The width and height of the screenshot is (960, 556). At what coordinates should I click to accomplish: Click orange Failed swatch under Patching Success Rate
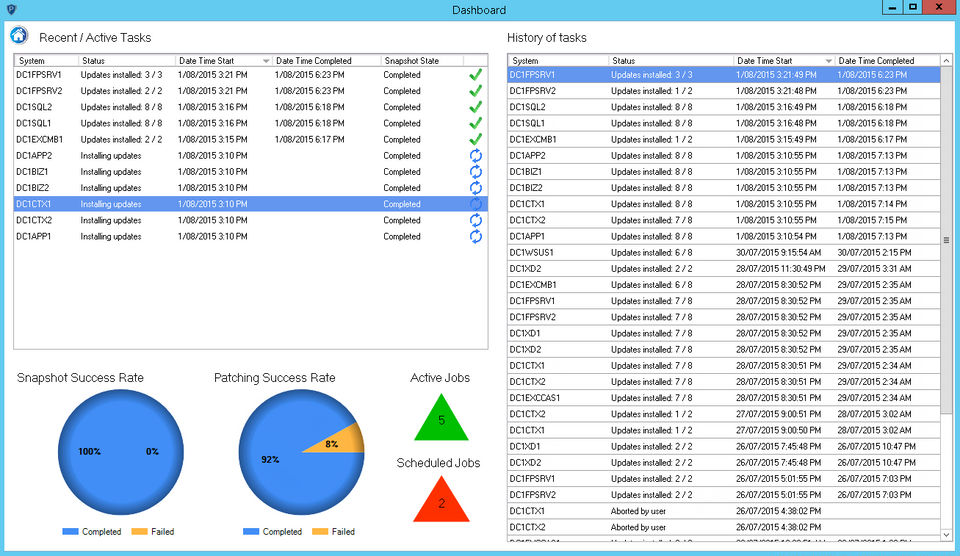click(320, 532)
